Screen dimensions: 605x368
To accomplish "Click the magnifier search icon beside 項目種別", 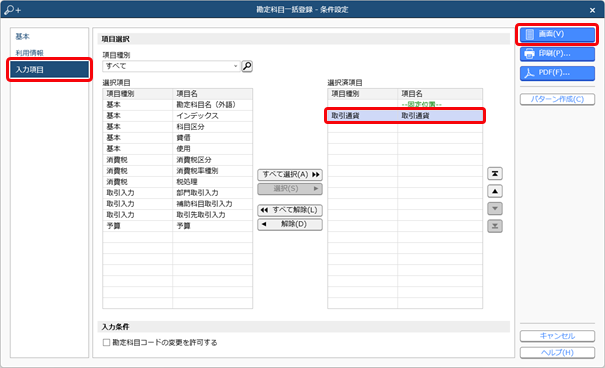I will coord(247,66).
